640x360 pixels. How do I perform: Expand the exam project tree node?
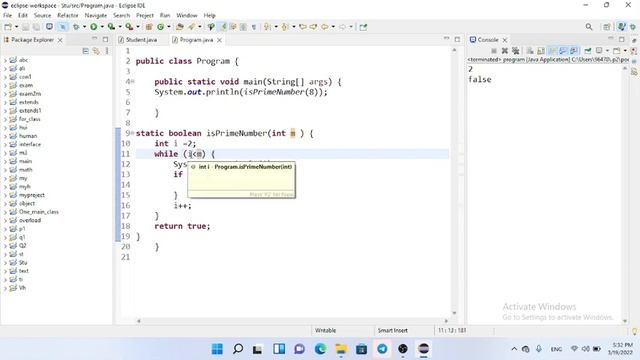tap(5, 85)
